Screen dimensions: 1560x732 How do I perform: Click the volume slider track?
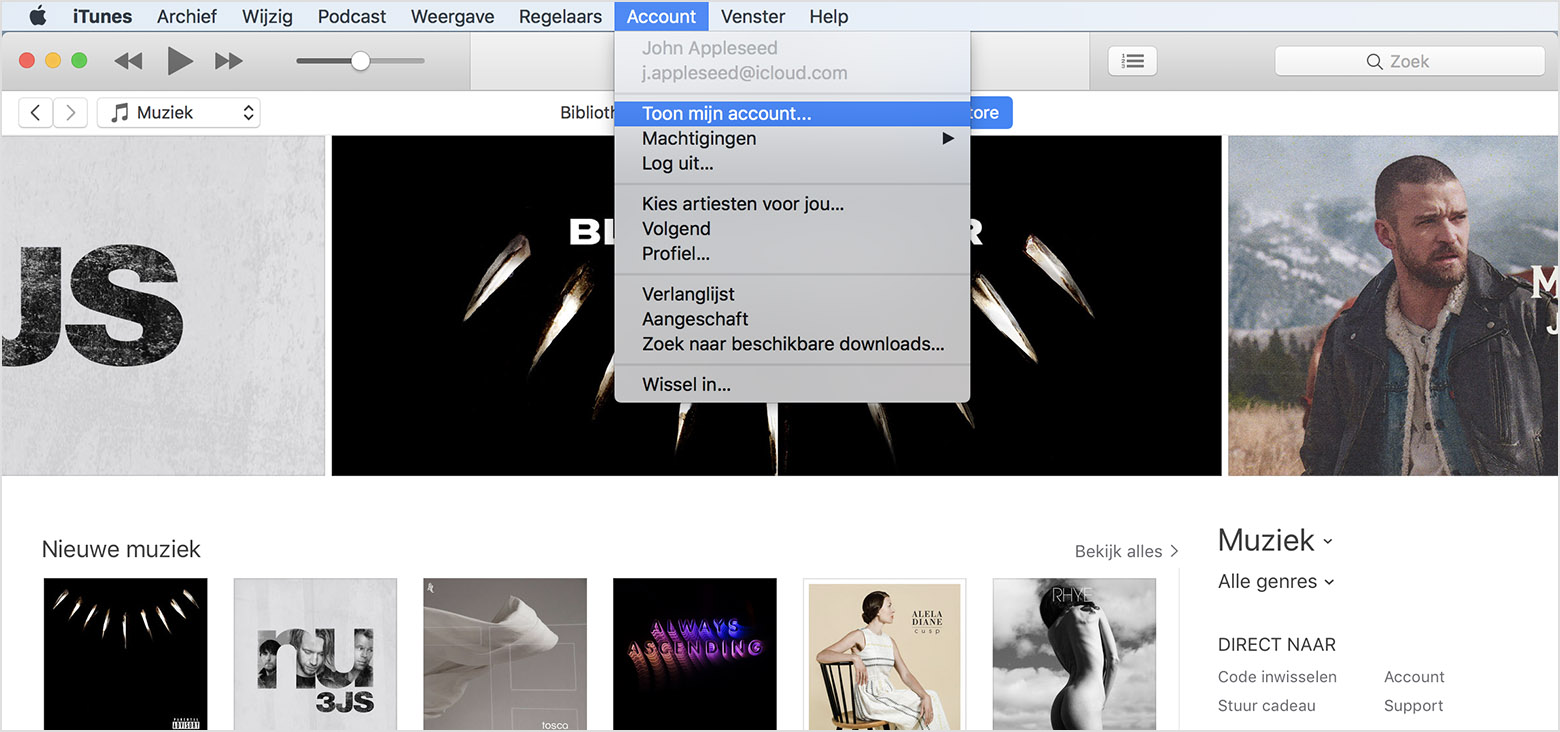tap(360, 61)
